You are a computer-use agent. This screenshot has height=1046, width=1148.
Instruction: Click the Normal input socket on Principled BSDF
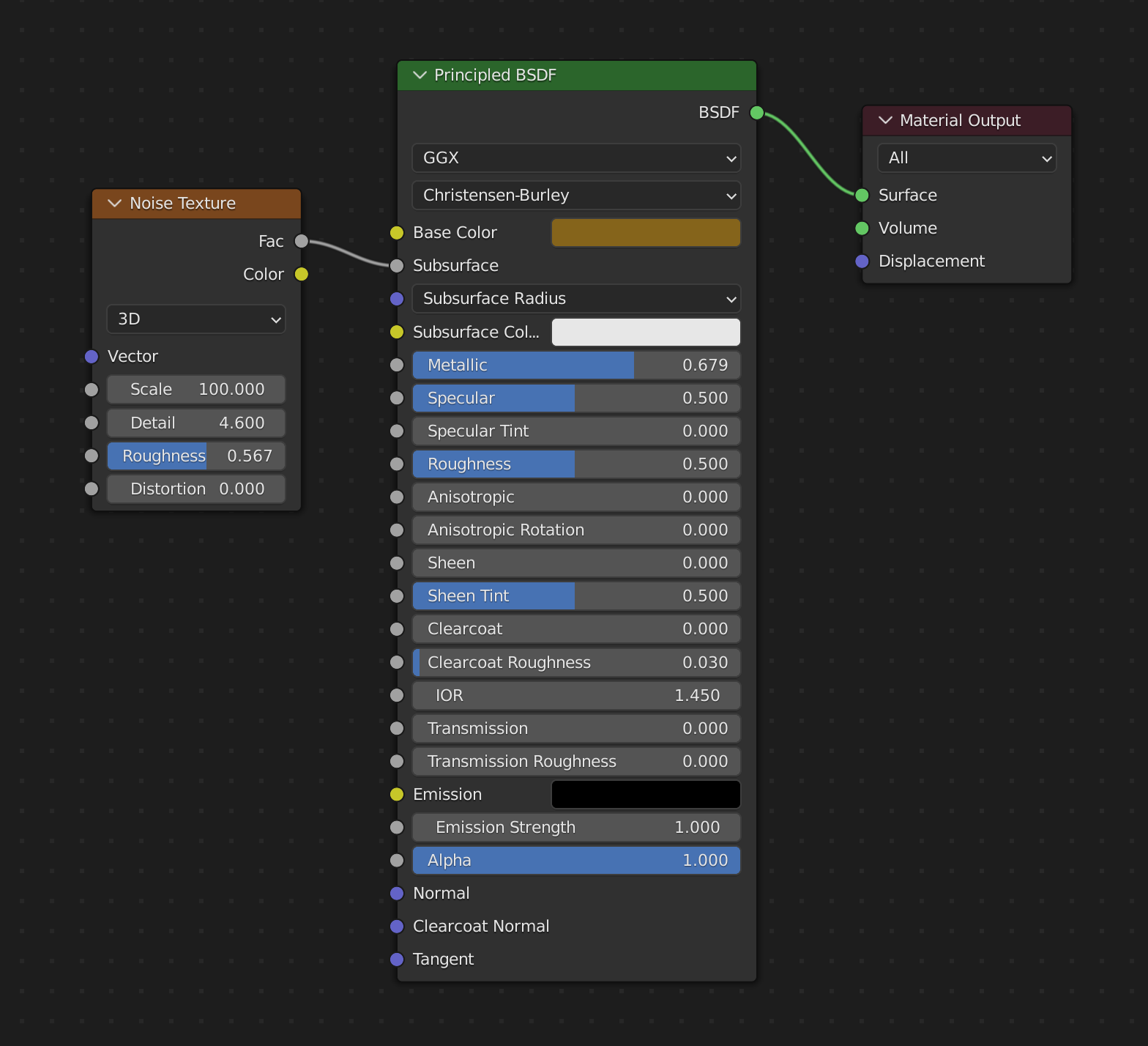[x=397, y=893]
